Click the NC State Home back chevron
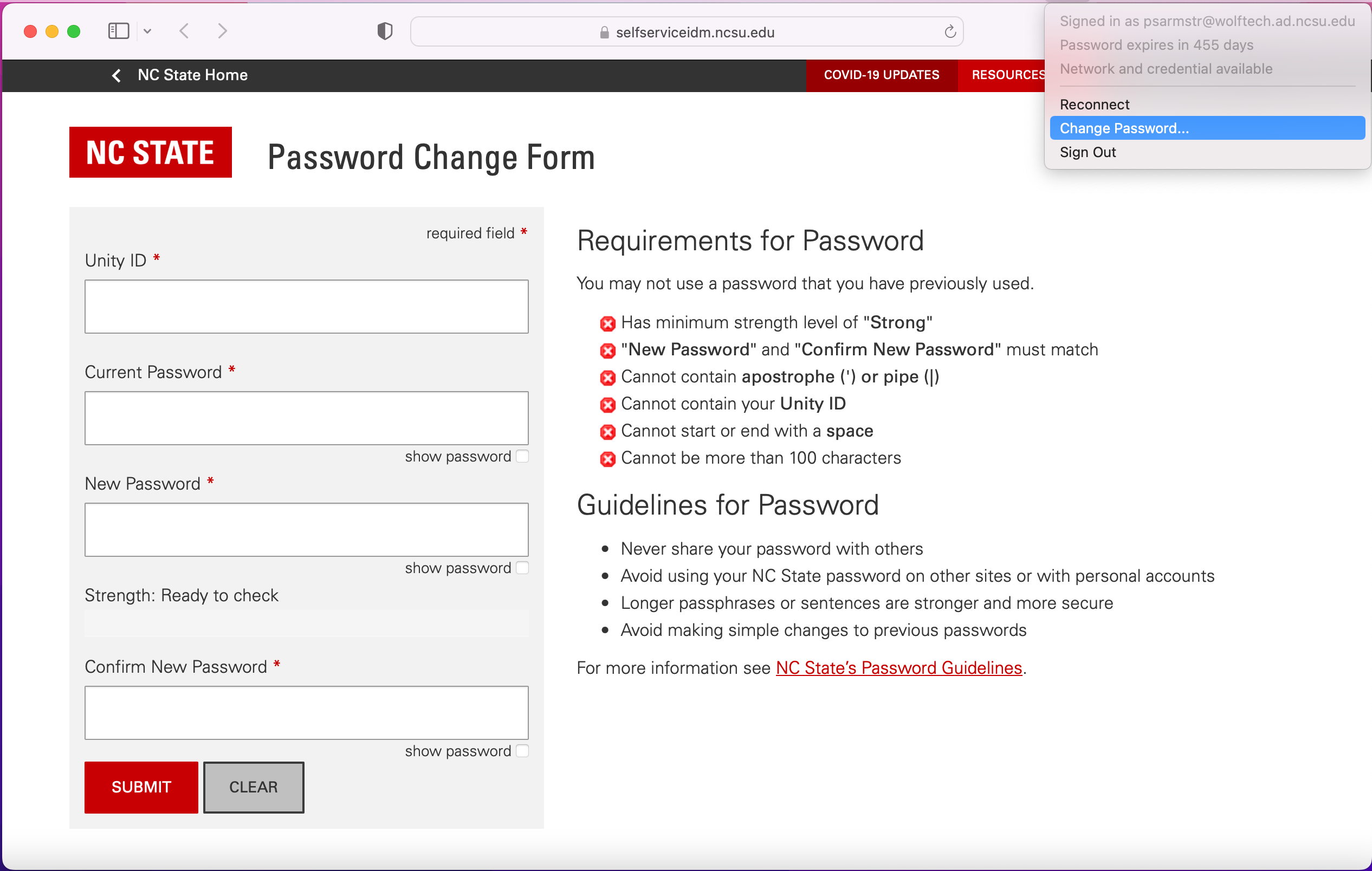Image resolution: width=1372 pixels, height=871 pixels. tap(117, 75)
